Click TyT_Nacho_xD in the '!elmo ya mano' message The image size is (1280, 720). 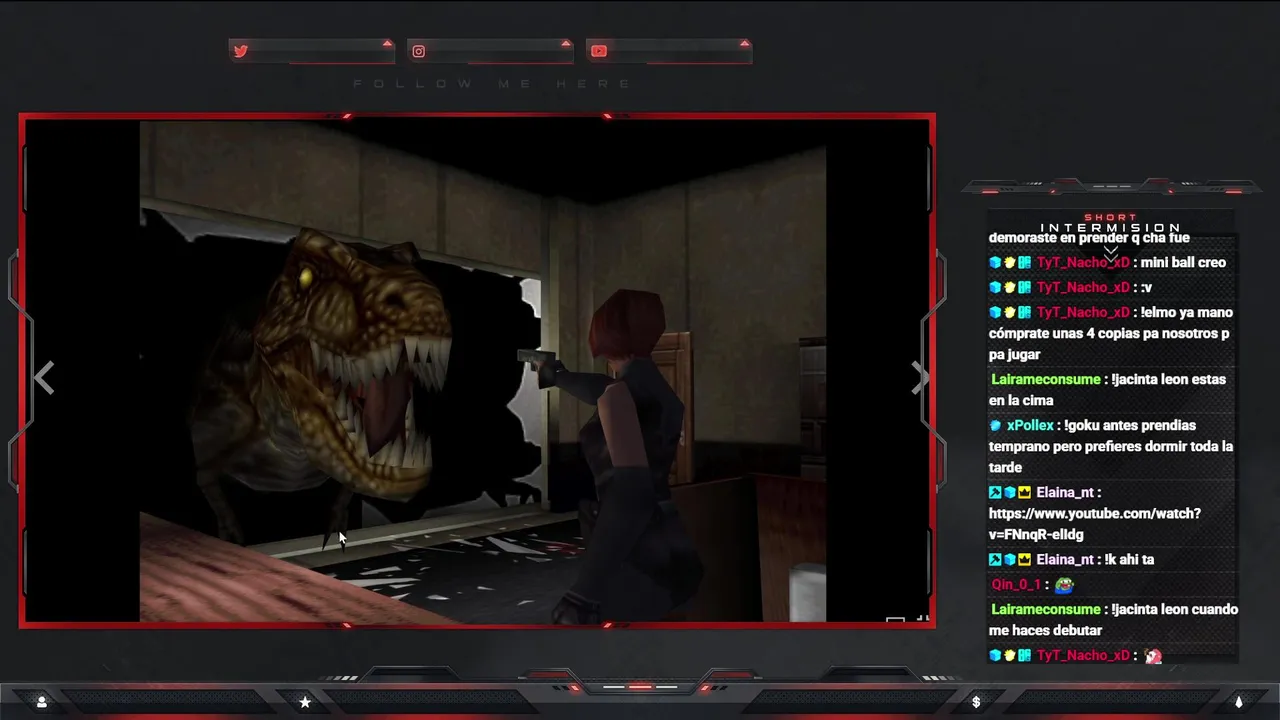1083,312
